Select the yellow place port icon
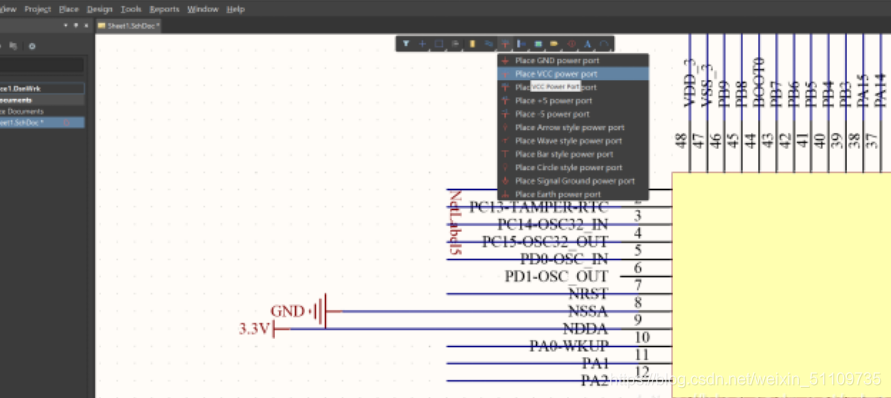Screen dimensions: 891x398 [x=555, y=44]
